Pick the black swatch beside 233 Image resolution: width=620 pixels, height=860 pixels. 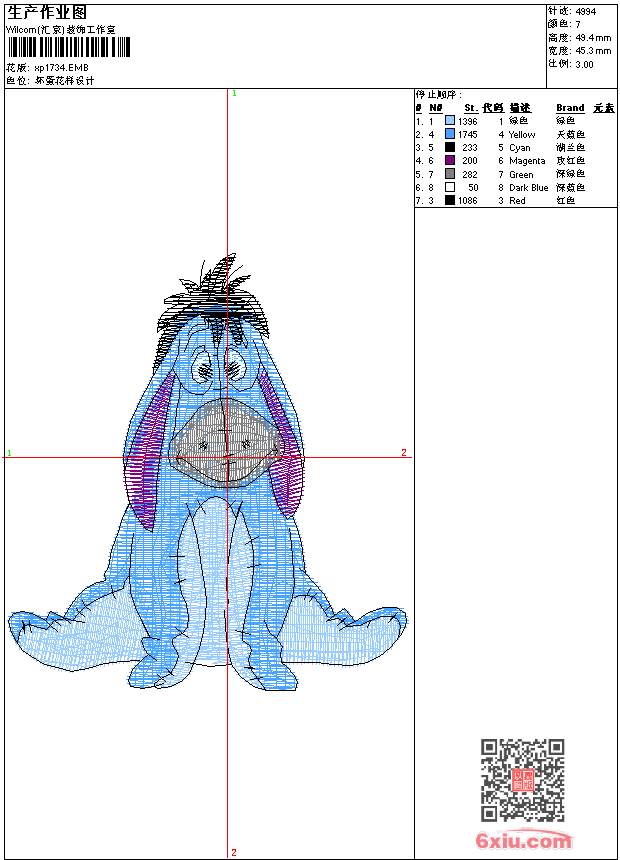(x=449, y=147)
